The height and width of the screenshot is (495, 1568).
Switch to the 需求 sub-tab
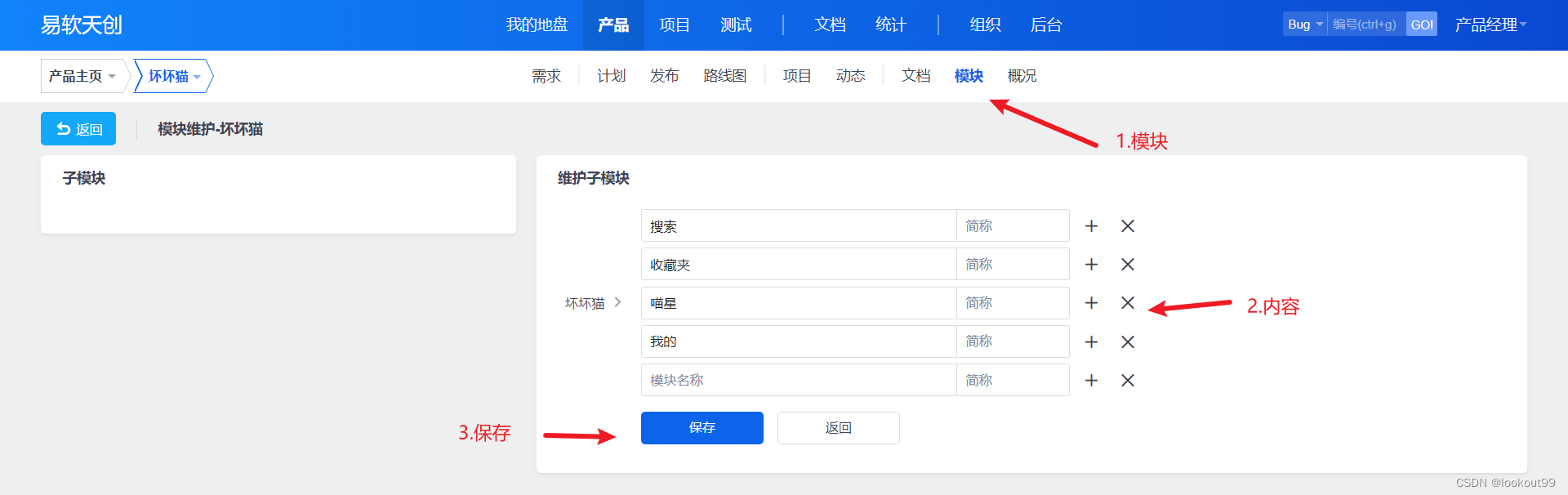(x=546, y=76)
